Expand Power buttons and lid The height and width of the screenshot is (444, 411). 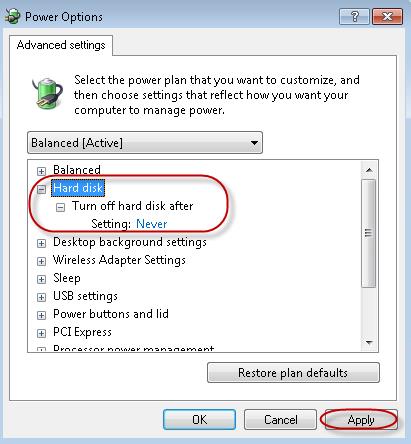[x=41, y=315]
